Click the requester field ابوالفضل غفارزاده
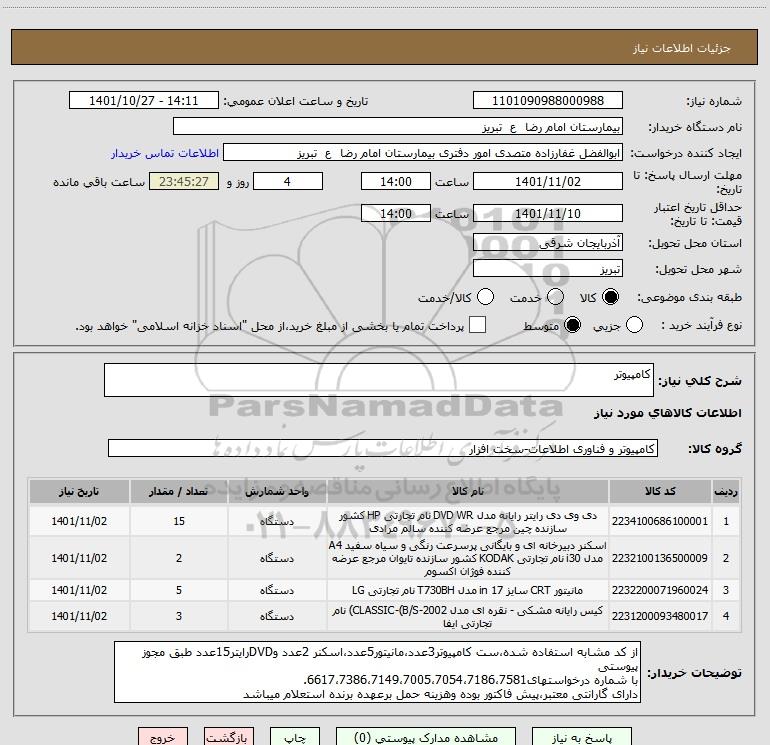The width and height of the screenshot is (770, 745). tap(423, 153)
